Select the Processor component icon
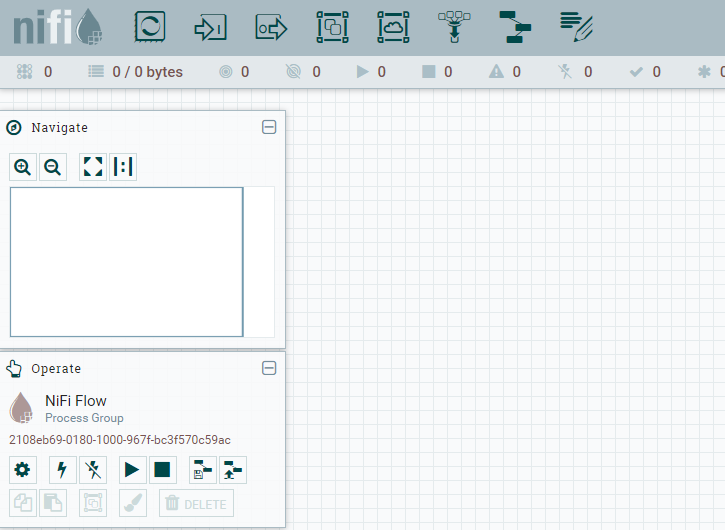Screen dimensions: 725x530 point(149,27)
